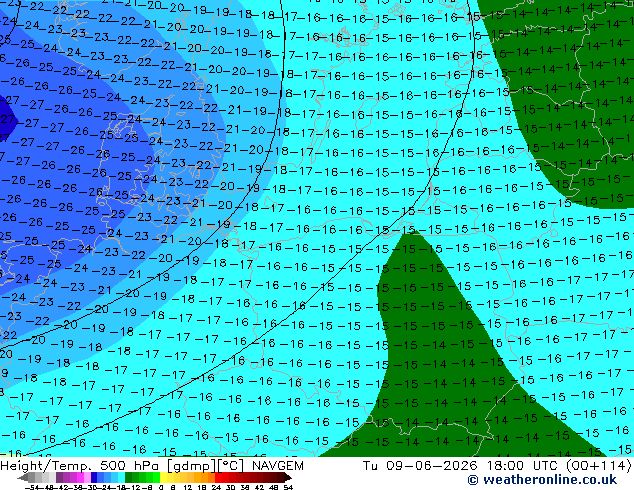Select the dark blue swatch in legend

coord(94,478)
